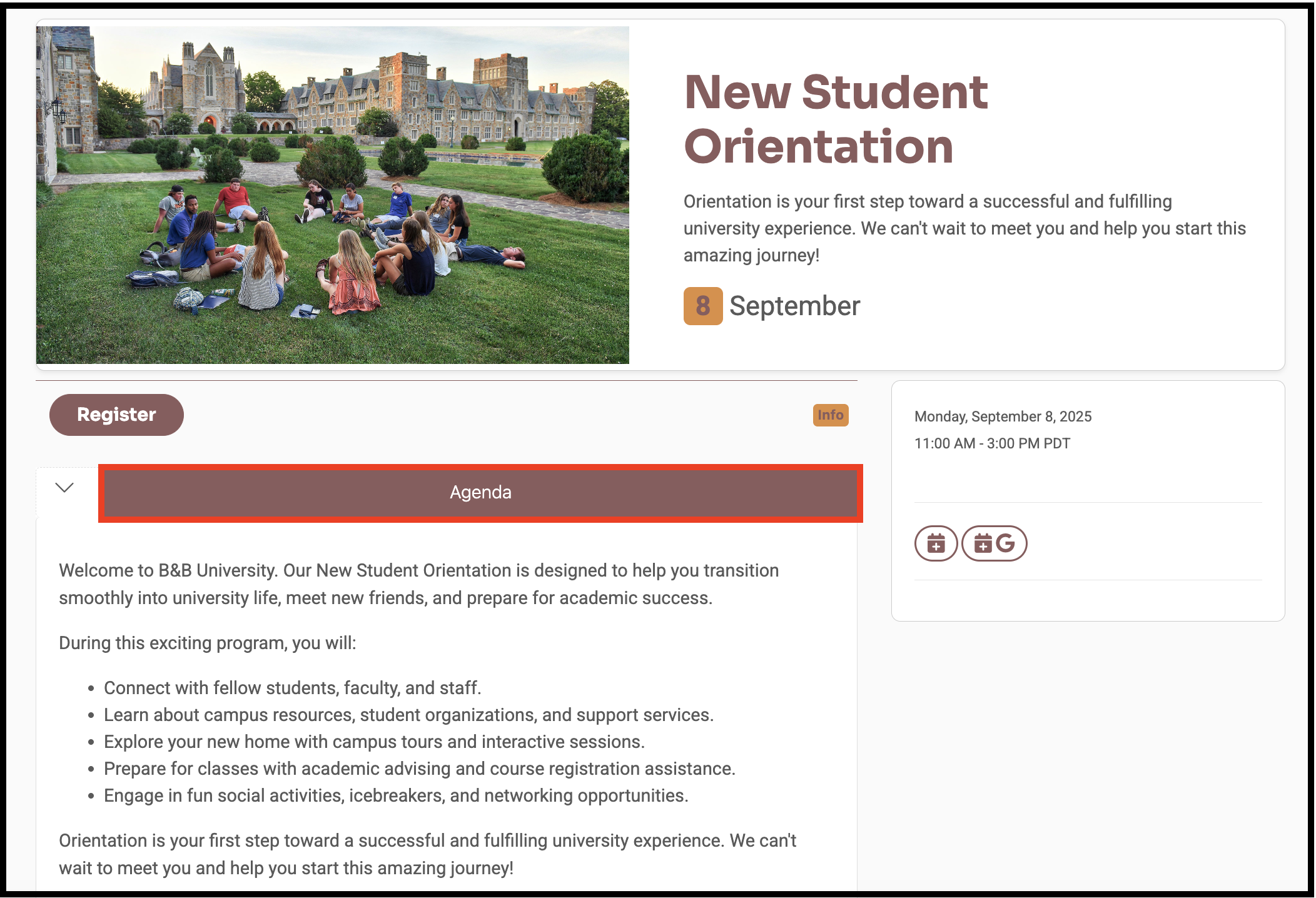The width and height of the screenshot is (1316, 898).
Task: Click the 11:00 AM - 3:00 PM PDT time
Action: coord(992,443)
